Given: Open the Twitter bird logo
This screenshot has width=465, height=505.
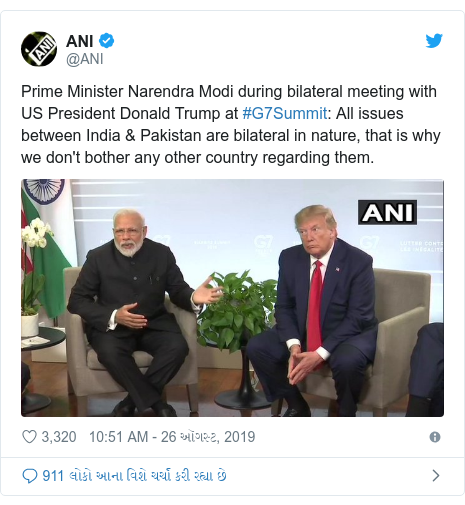Looking at the screenshot, I should [x=434, y=41].
